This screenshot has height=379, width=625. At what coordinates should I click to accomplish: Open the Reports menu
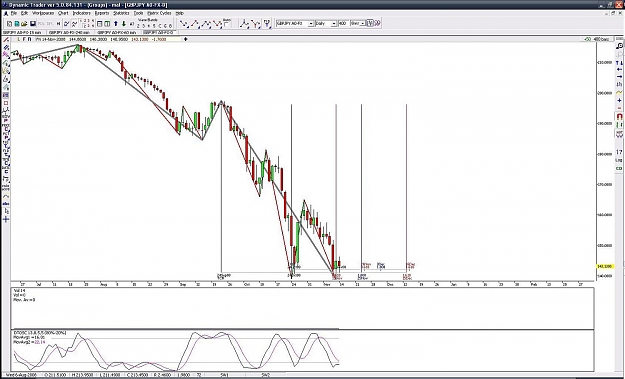102,13
